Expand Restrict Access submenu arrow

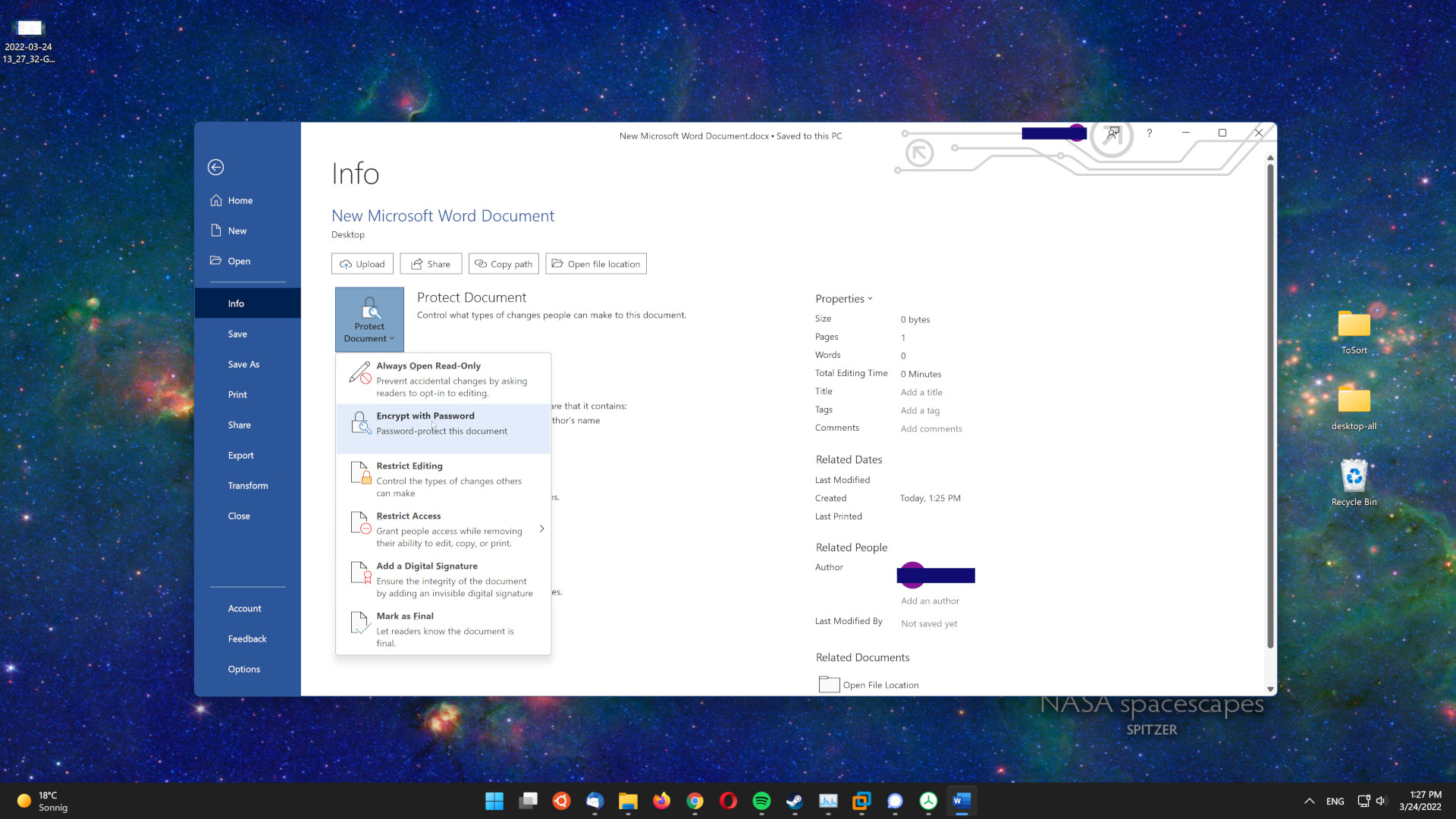coord(541,529)
